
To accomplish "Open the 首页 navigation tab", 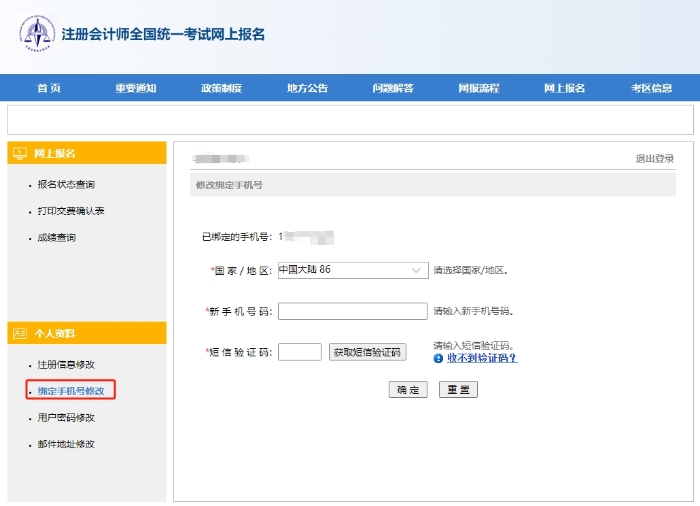I will coord(49,88).
